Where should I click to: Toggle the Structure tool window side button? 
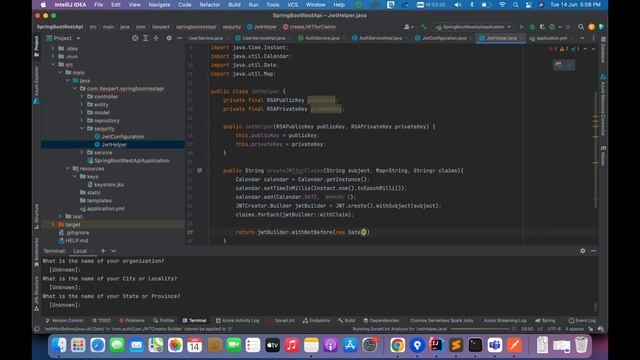coord(36,217)
